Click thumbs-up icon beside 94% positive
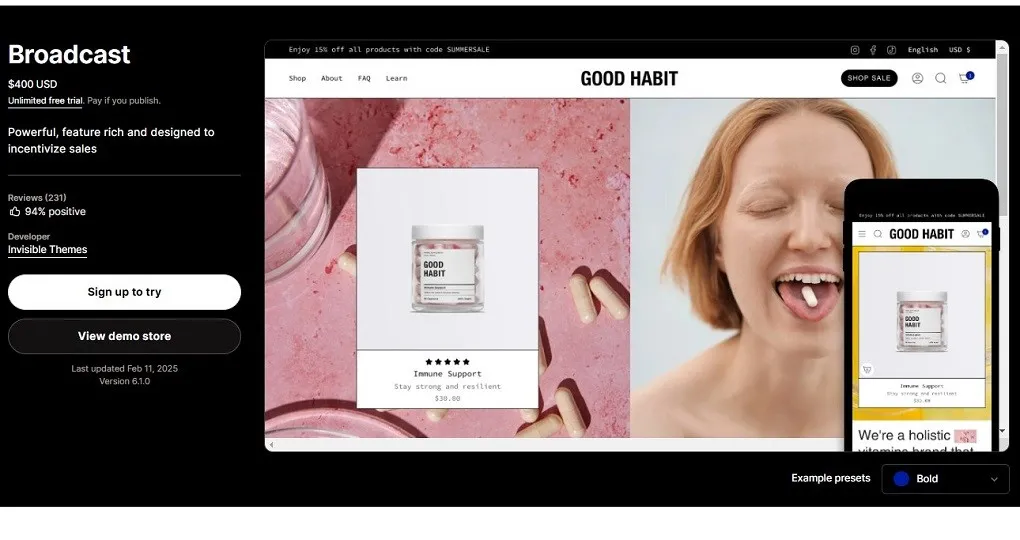The width and height of the screenshot is (1020, 540). click(14, 211)
